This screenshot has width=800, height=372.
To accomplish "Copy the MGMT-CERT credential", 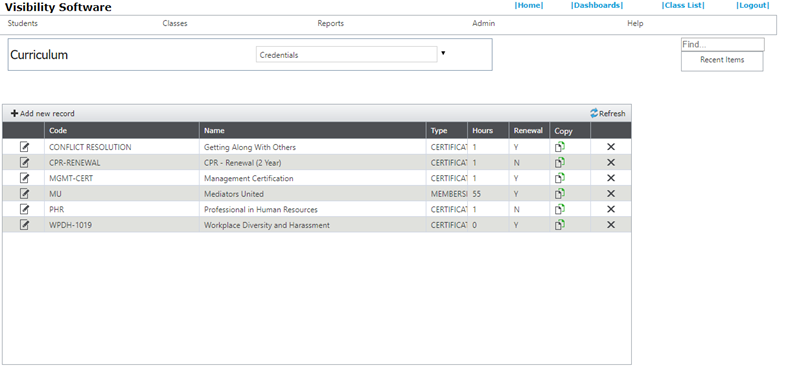I will [560, 178].
